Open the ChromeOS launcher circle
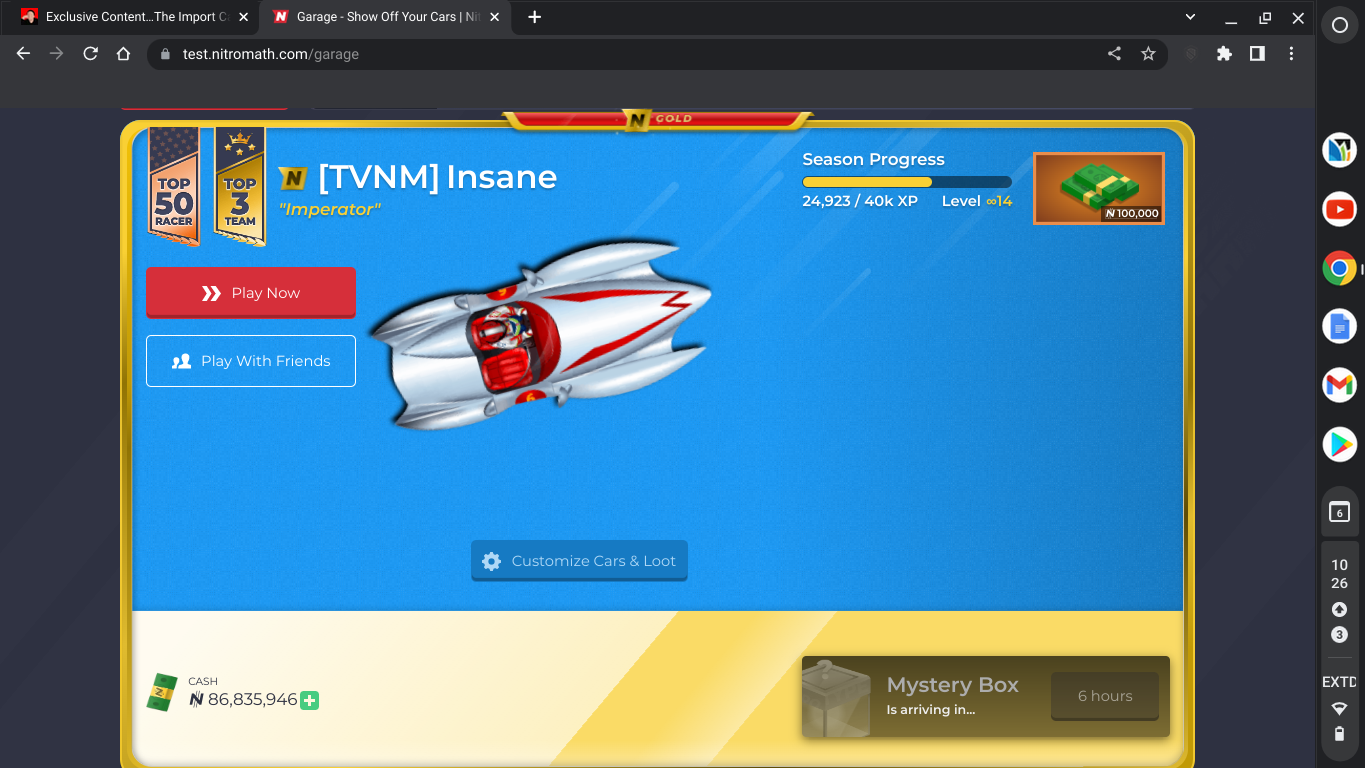Screen dimensions: 1365x768 point(1339,26)
